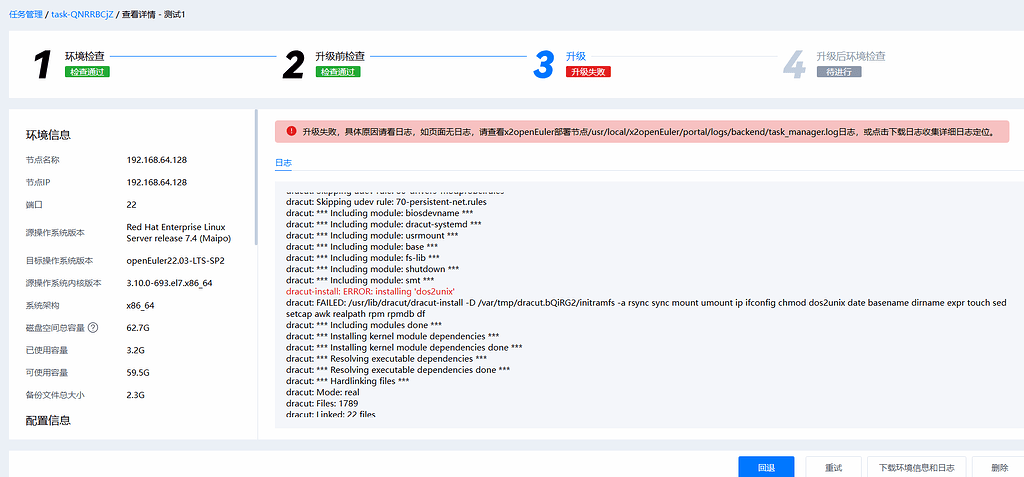Click the red 升级失败 status badge
This screenshot has height=477, width=1024.
pos(588,72)
